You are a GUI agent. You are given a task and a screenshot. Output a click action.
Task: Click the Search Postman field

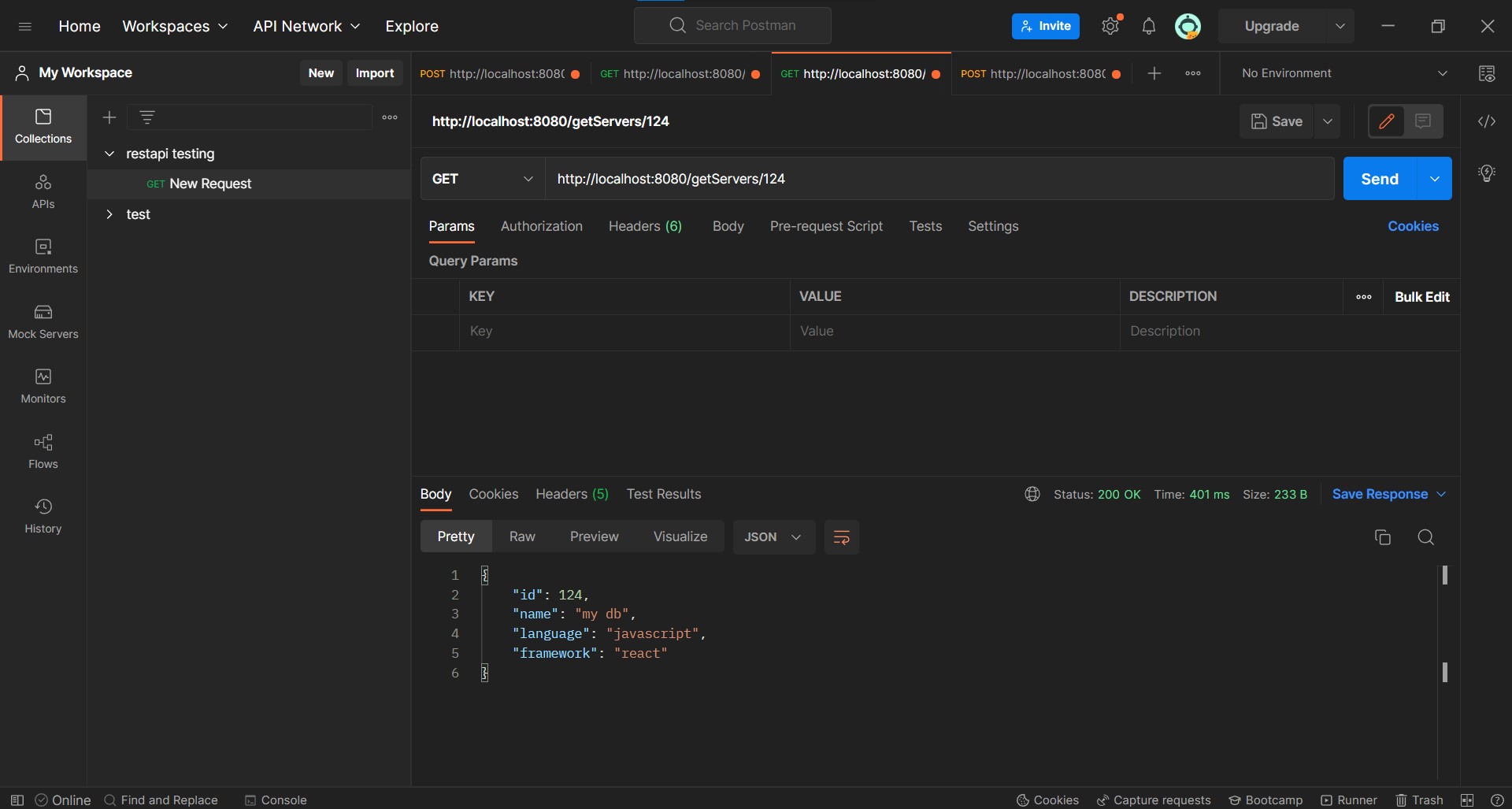point(732,26)
